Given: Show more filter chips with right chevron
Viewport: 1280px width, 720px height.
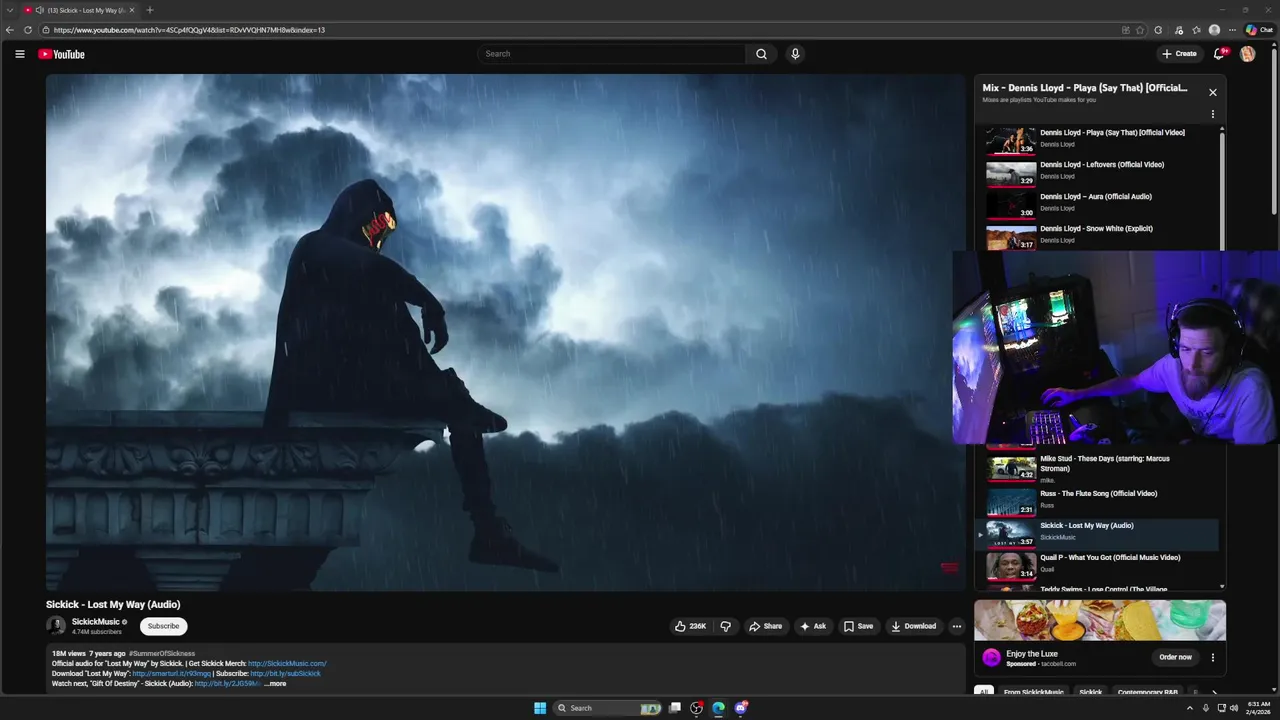Looking at the screenshot, I should pos(1214,692).
